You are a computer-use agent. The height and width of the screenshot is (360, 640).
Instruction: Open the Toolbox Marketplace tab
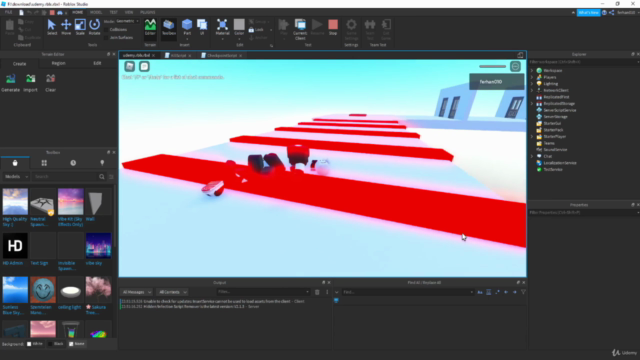(x=15, y=163)
